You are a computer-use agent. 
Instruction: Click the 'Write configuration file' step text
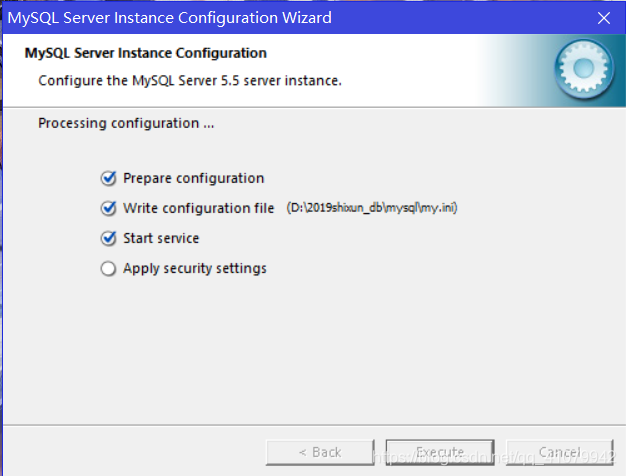[x=198, y=208]
